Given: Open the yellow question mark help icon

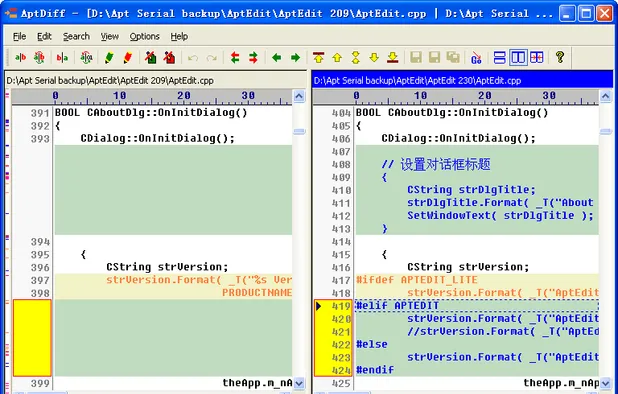Looking at the screenshot, I should [x=560, y=58].
